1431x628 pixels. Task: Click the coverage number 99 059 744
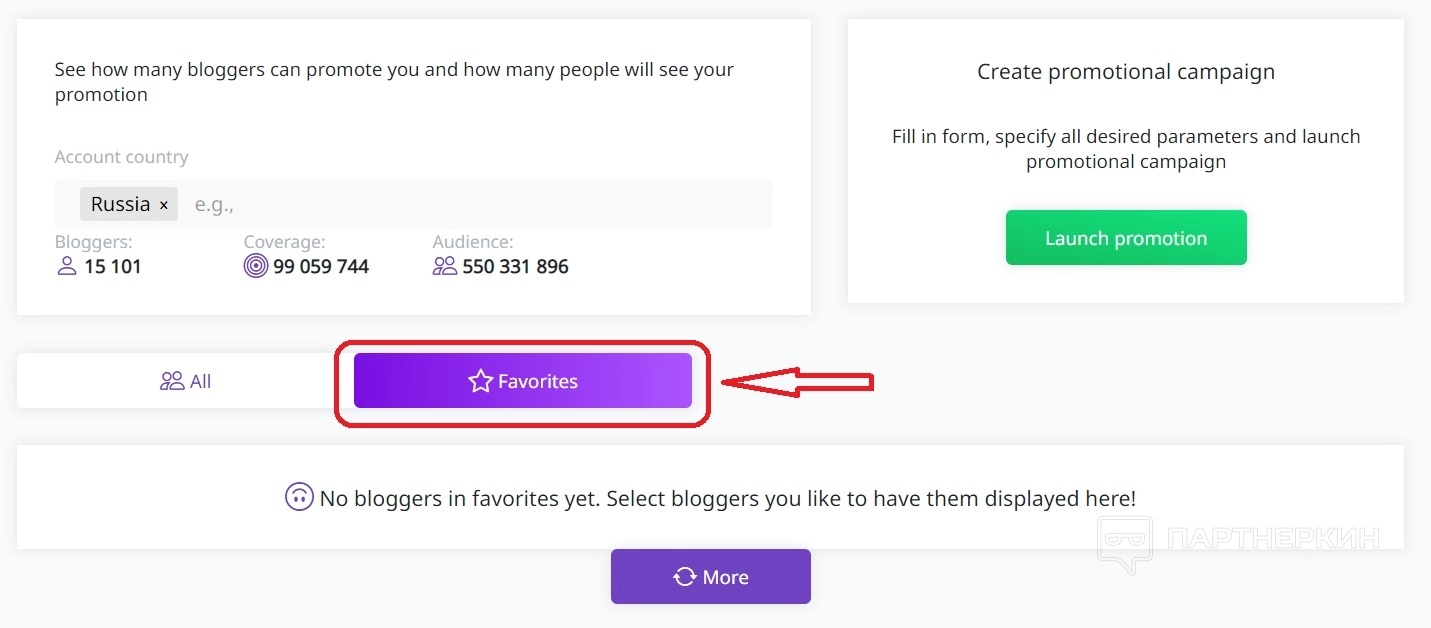tap(321, 267)
